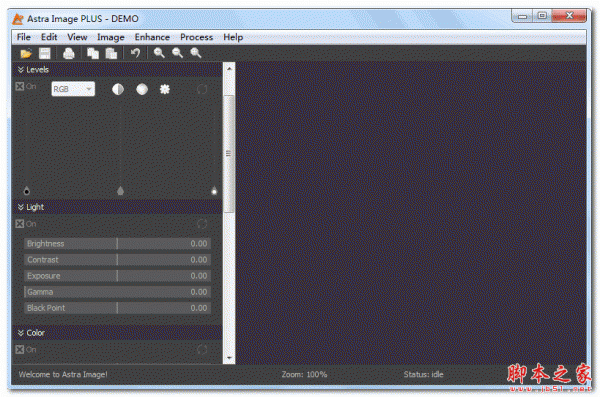Viewport: 600px width, 397px height.
Task: Click the Black Point slider
Action: click(x=117, y=308)
